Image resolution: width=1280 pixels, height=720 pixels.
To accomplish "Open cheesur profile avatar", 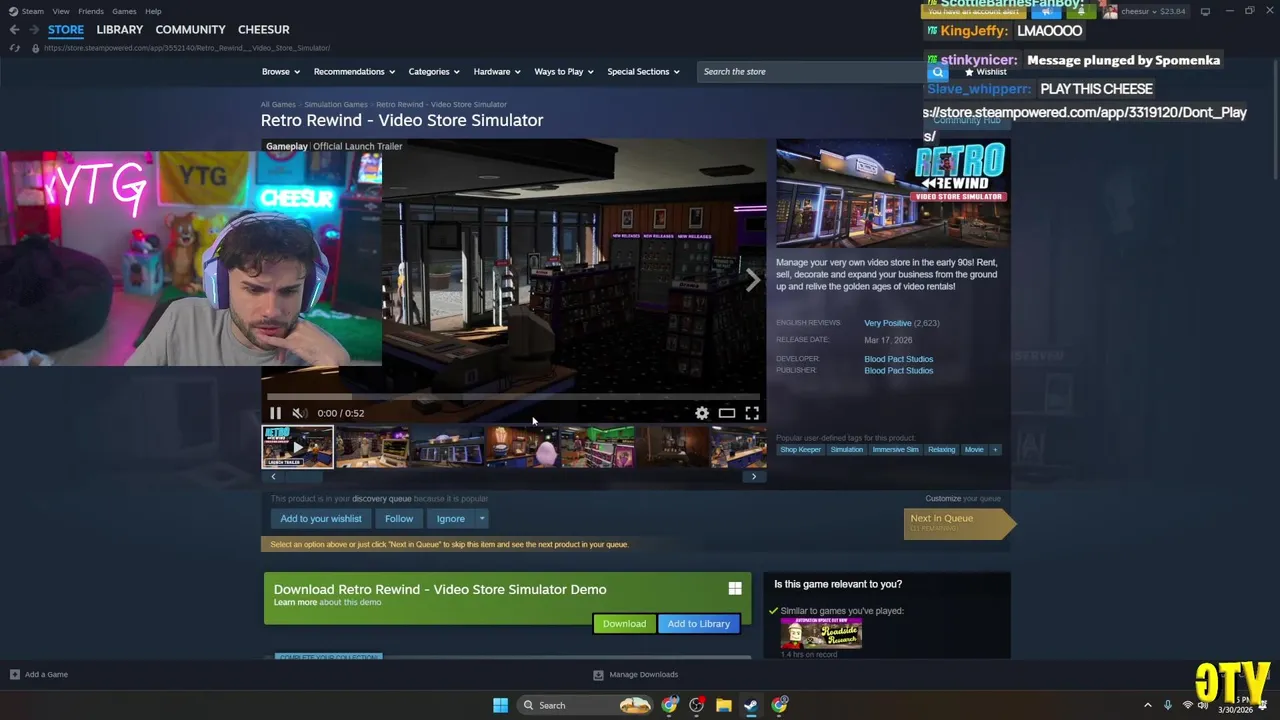I will click(x=1110, y=12).
